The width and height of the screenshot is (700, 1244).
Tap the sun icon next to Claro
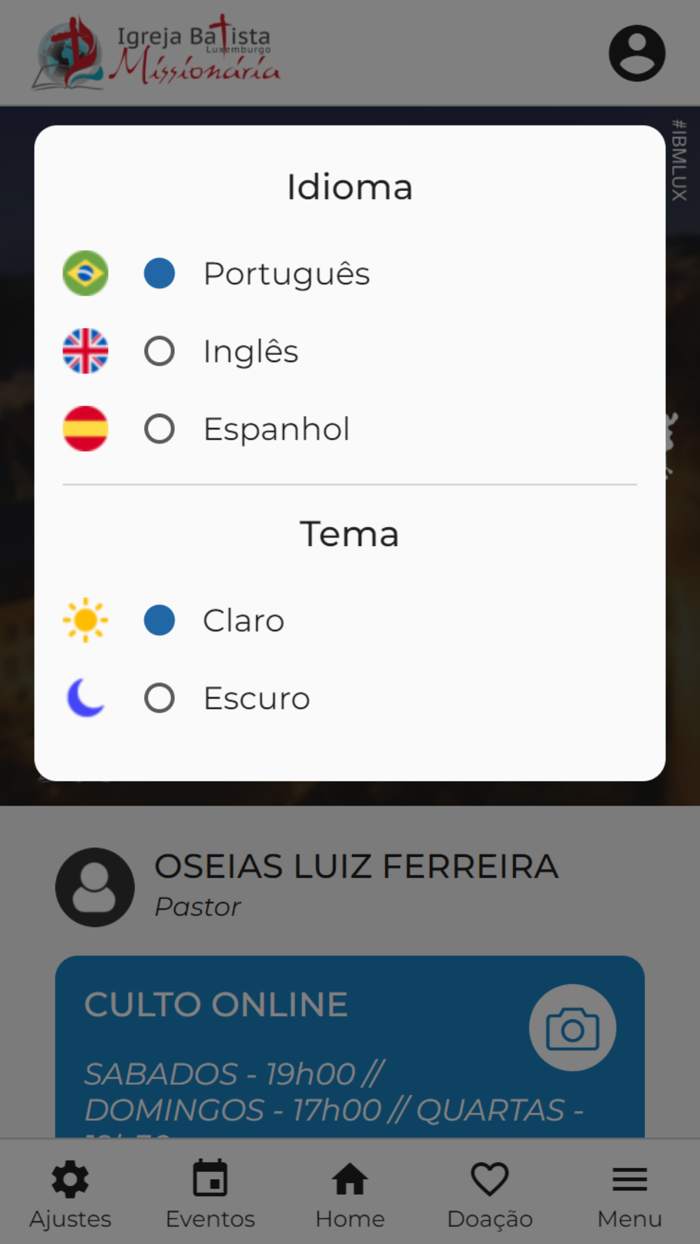[85, 620]
